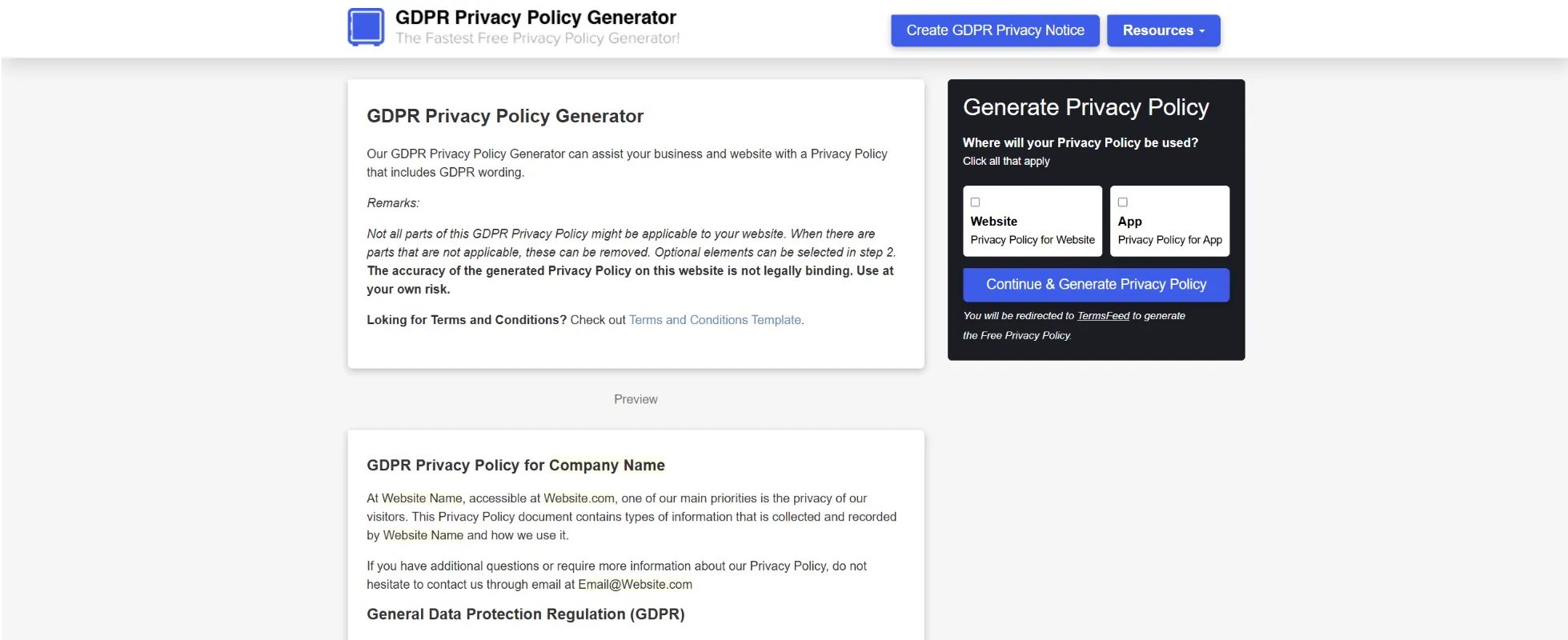Open the TermsFeed link
1568x640 pixels.
[1103, 316]
